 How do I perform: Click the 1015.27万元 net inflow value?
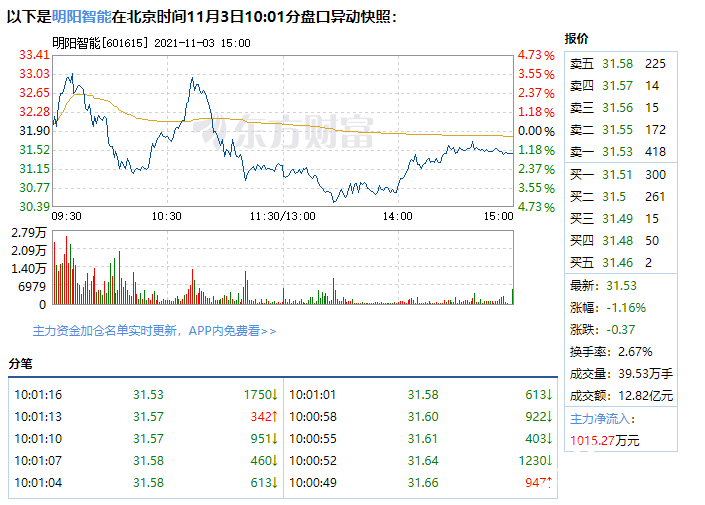[604, 441]
